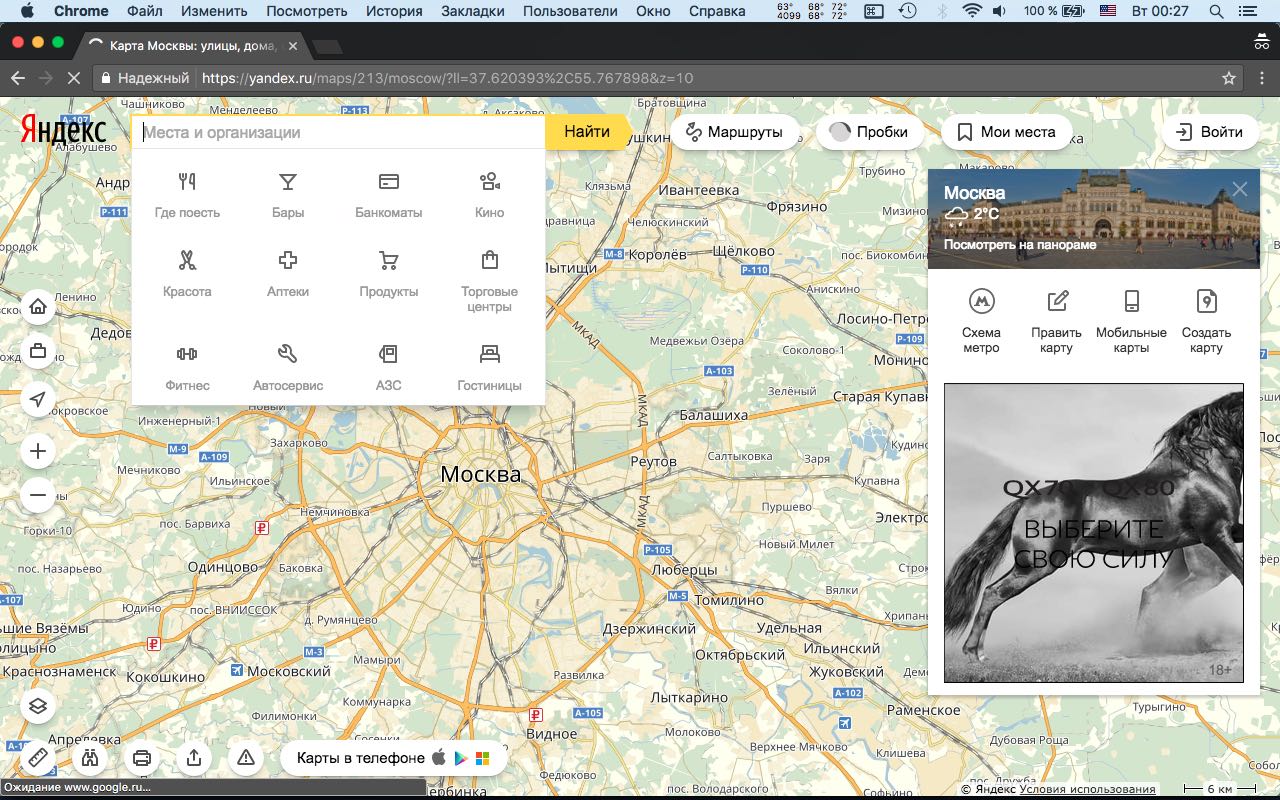Open panoramas with the binoculars icon
The image size is (1280, 800).
click(x=90, y=758)
